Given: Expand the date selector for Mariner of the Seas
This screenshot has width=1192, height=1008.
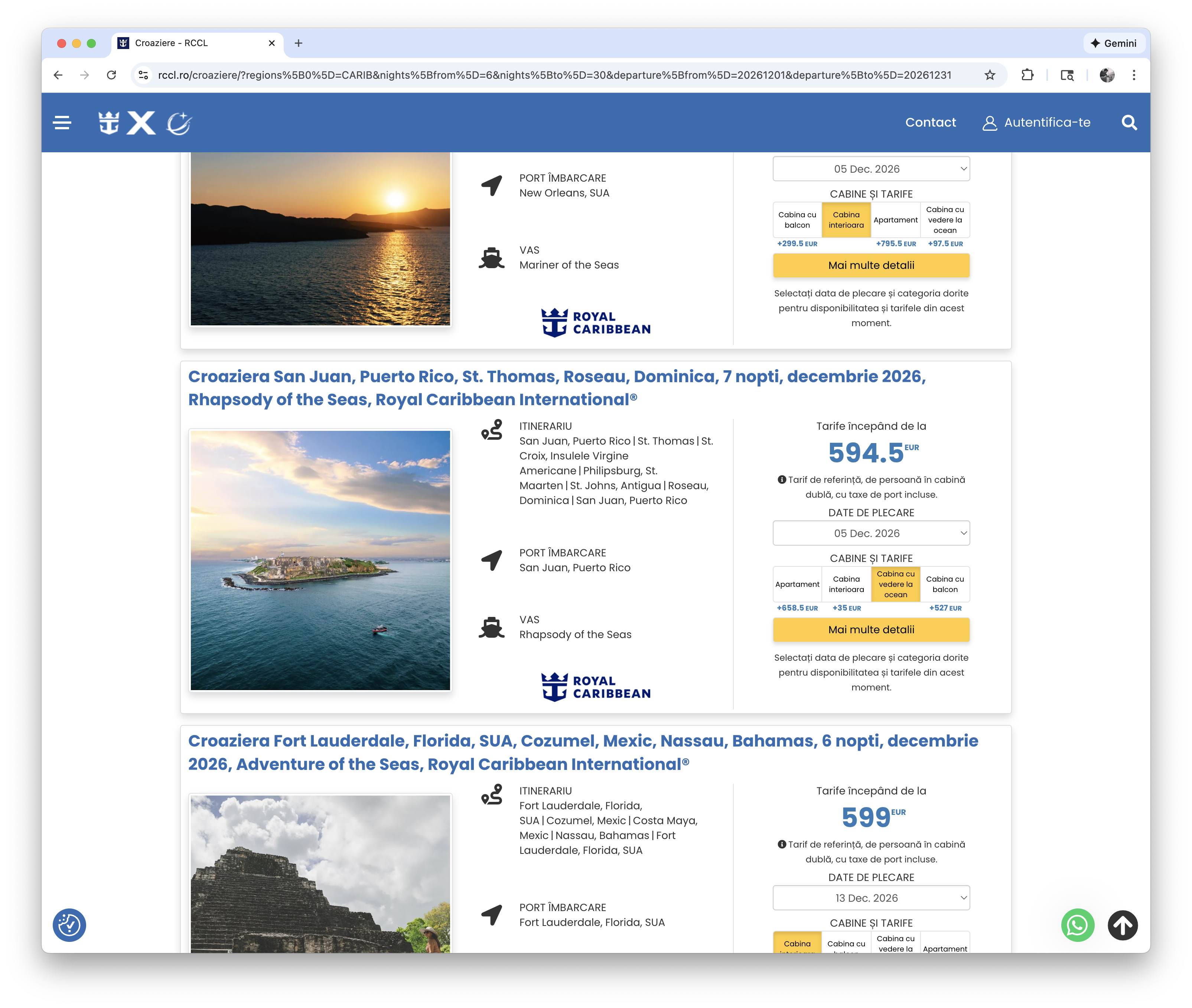Looking at the screenshot, I should coord(871,169).
